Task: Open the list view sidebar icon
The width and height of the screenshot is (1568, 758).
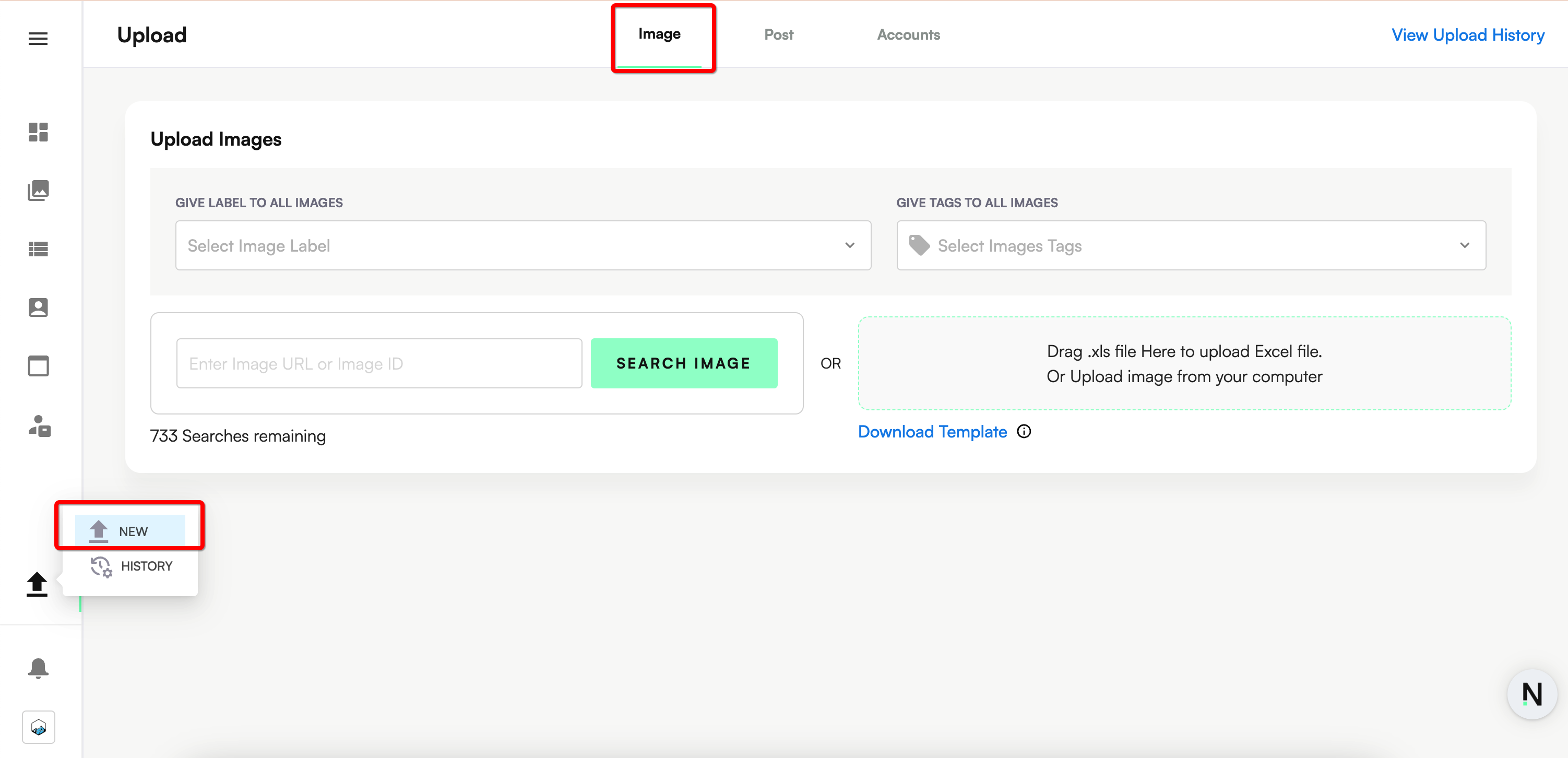Action: point(38,248)
